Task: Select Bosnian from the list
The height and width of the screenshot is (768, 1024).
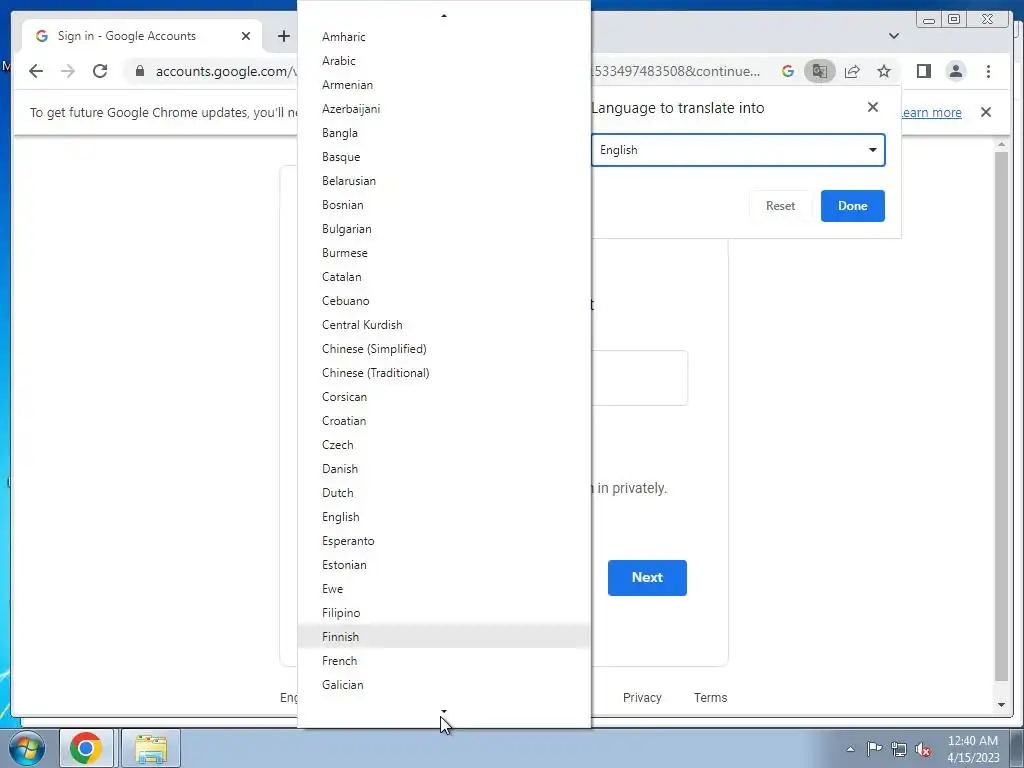Action: [444, 205]
